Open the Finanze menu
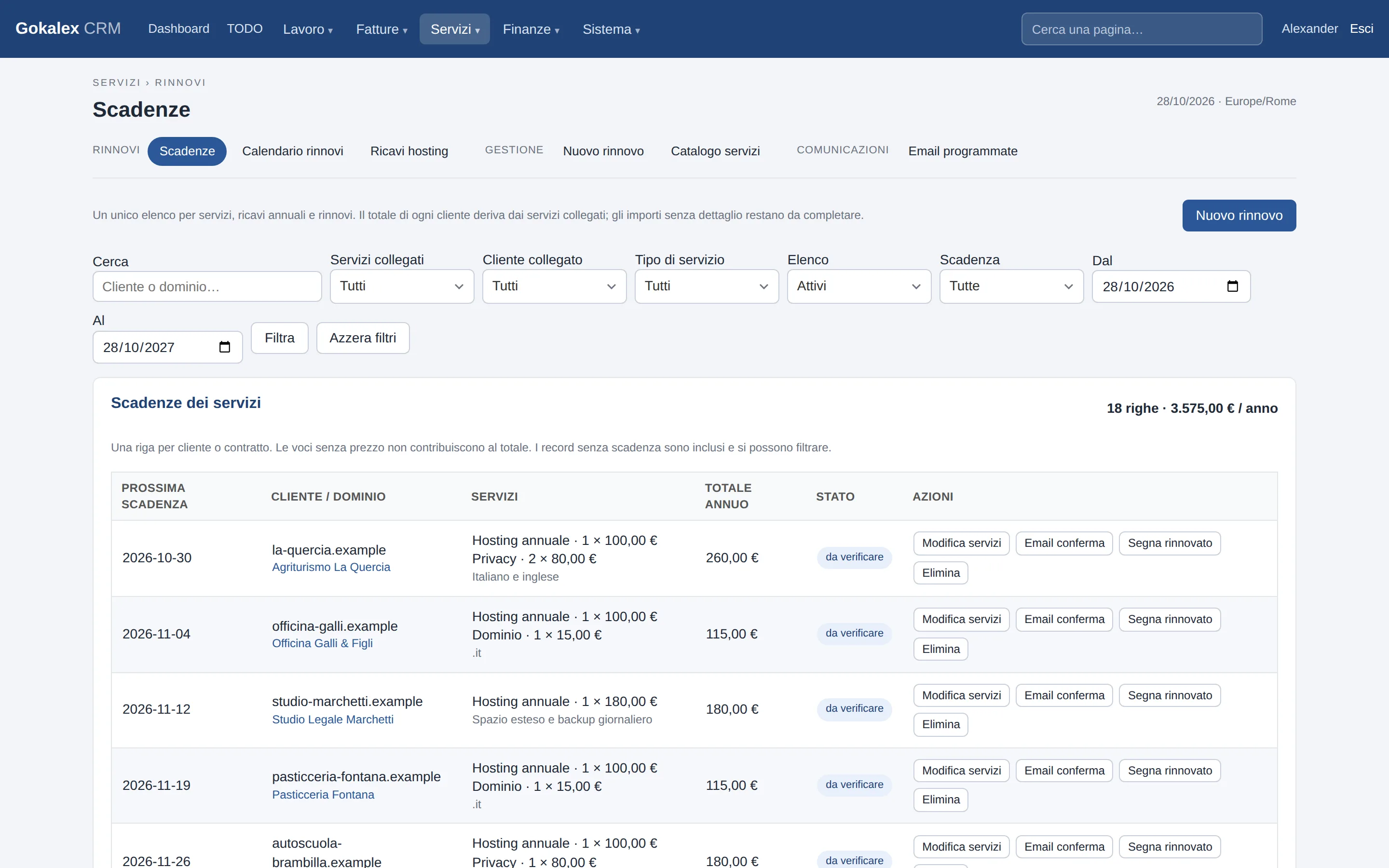 pos(531,29)
